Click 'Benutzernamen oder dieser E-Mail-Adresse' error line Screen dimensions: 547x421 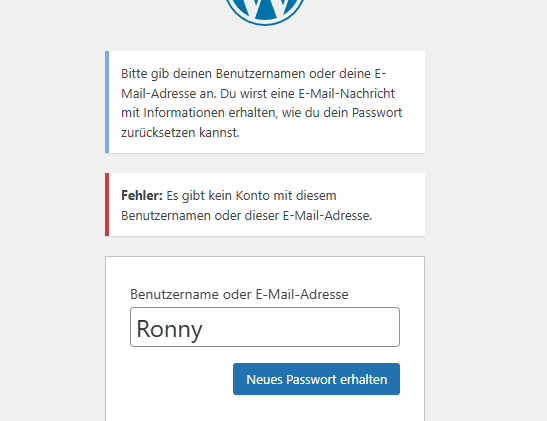point(247,216)
